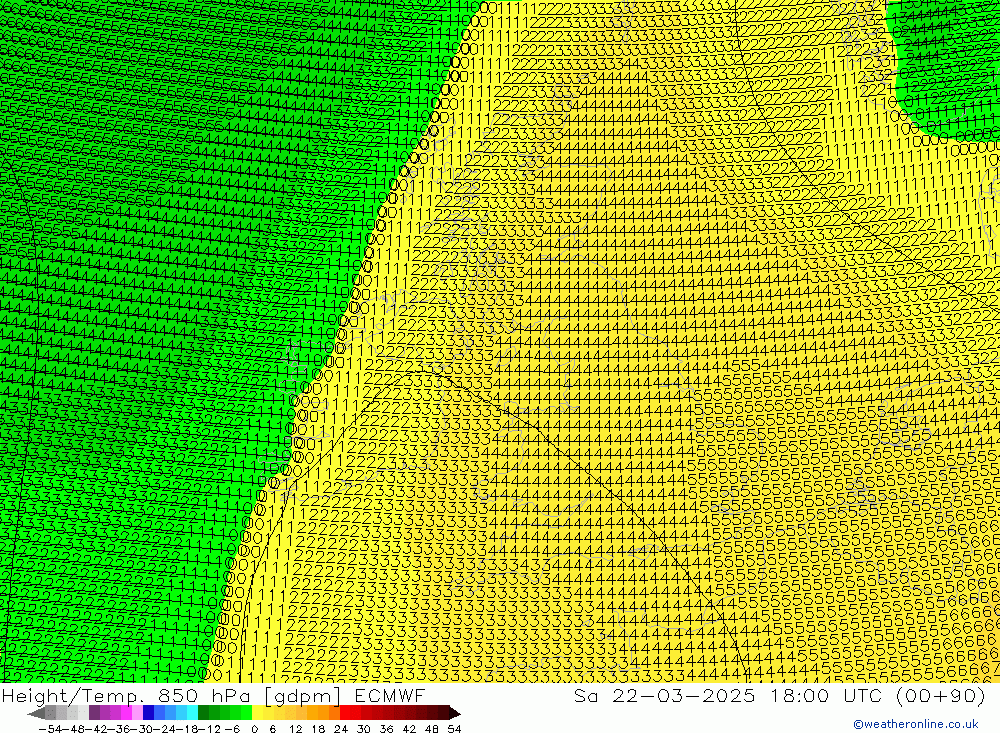
Task: Choose the red legend swatch at 24
Action: click(x=345, y=713)
